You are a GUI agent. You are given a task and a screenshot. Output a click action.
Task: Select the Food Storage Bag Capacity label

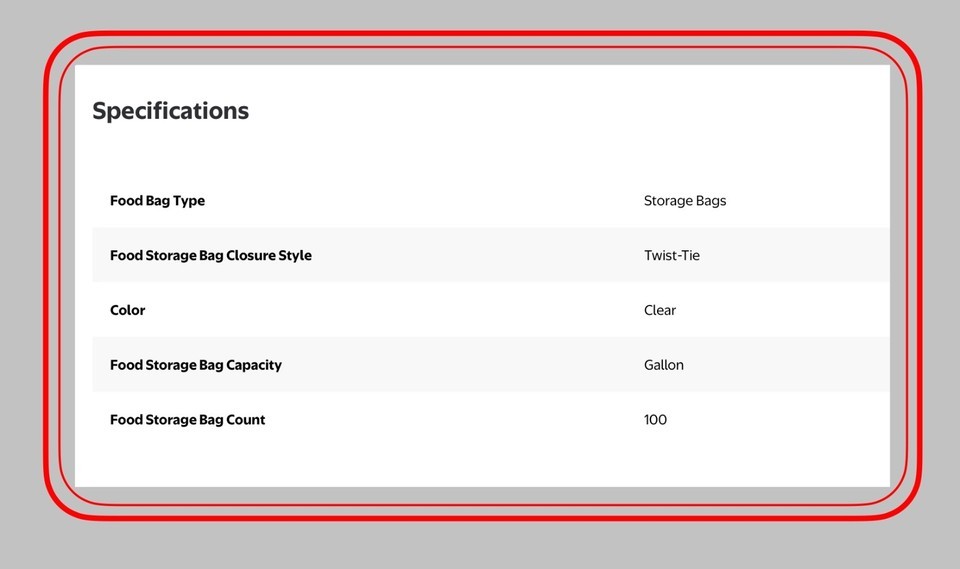point(196,365)
